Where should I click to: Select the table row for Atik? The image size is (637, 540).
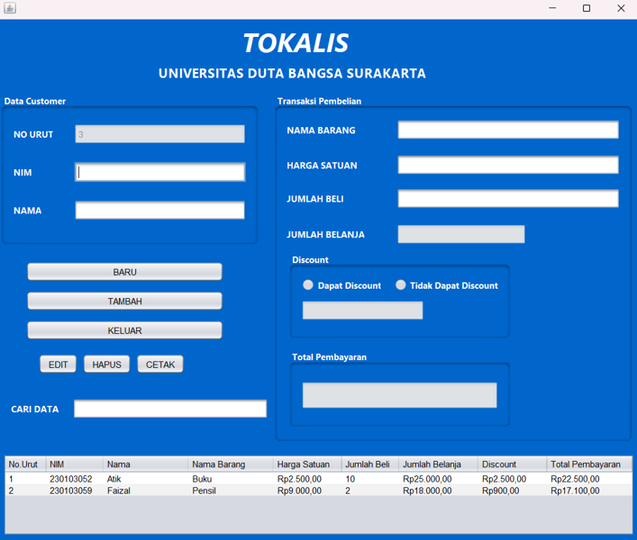(318, 479)
